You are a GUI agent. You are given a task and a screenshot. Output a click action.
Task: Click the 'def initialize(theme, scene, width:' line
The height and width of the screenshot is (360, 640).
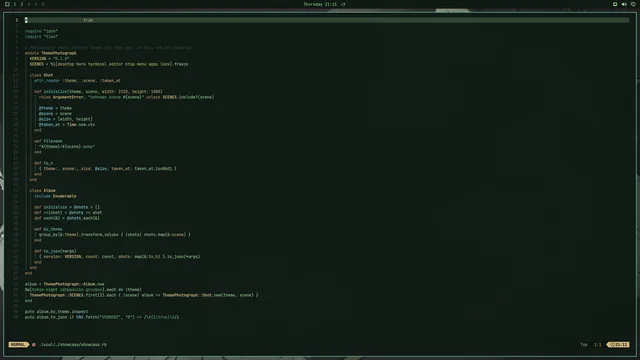coord(98,92)
